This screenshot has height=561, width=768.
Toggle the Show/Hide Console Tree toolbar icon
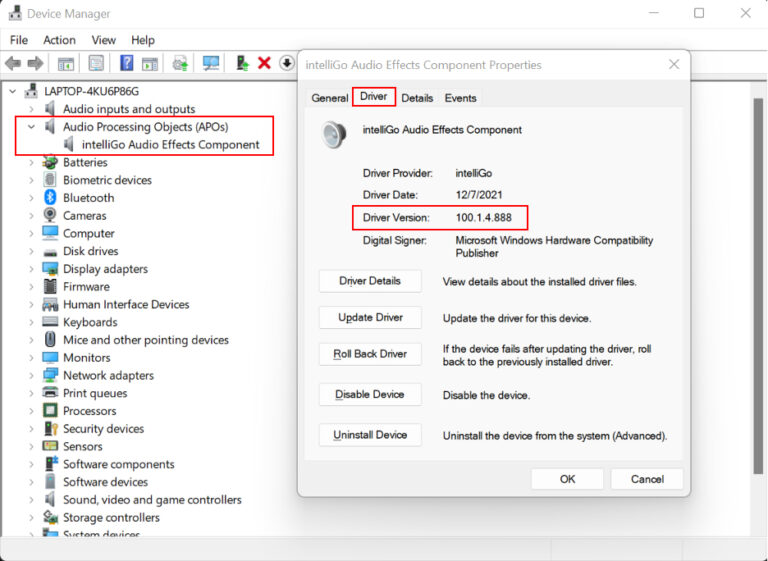click(x=66, y=63)
